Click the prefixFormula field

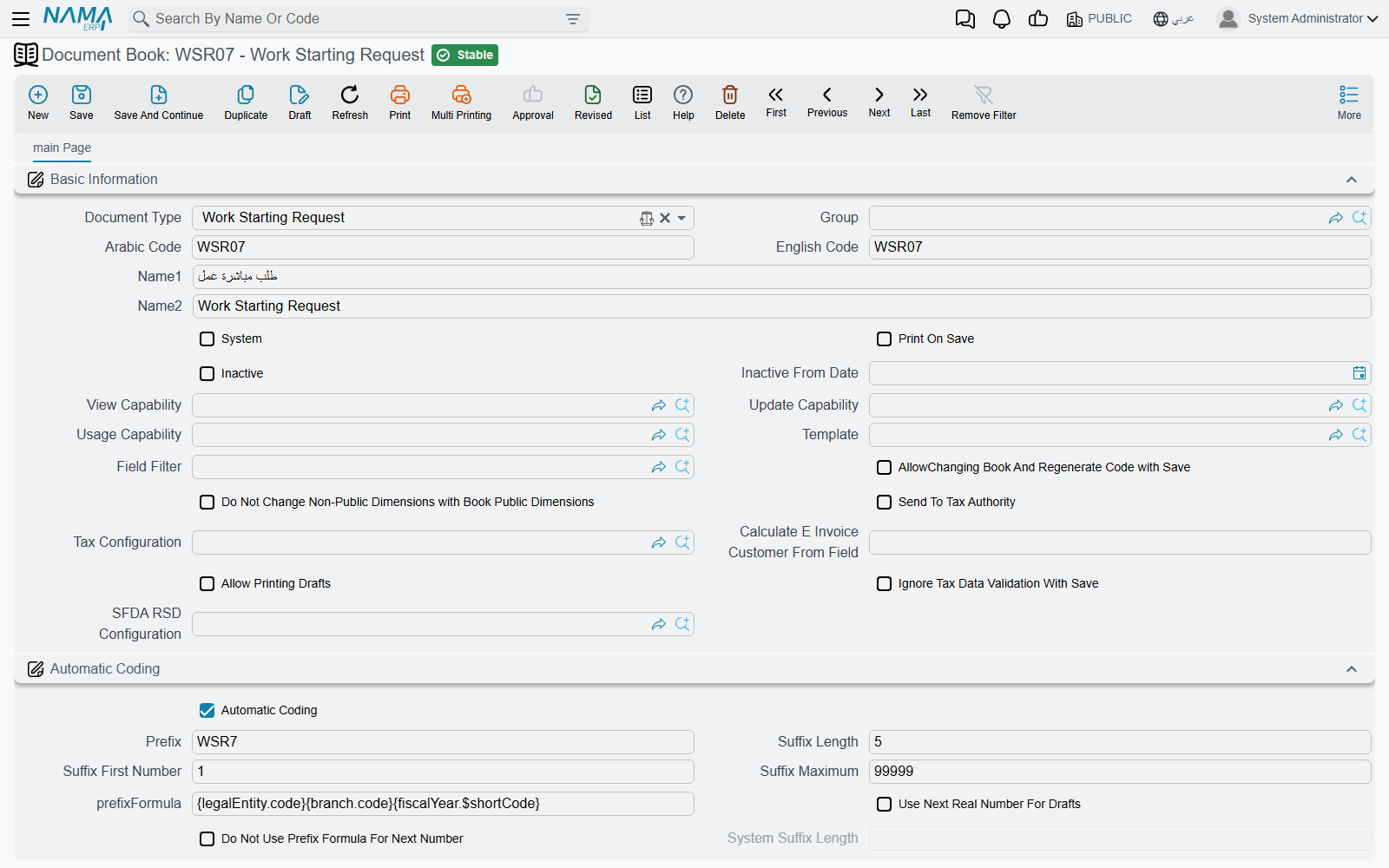pos(443,804)
